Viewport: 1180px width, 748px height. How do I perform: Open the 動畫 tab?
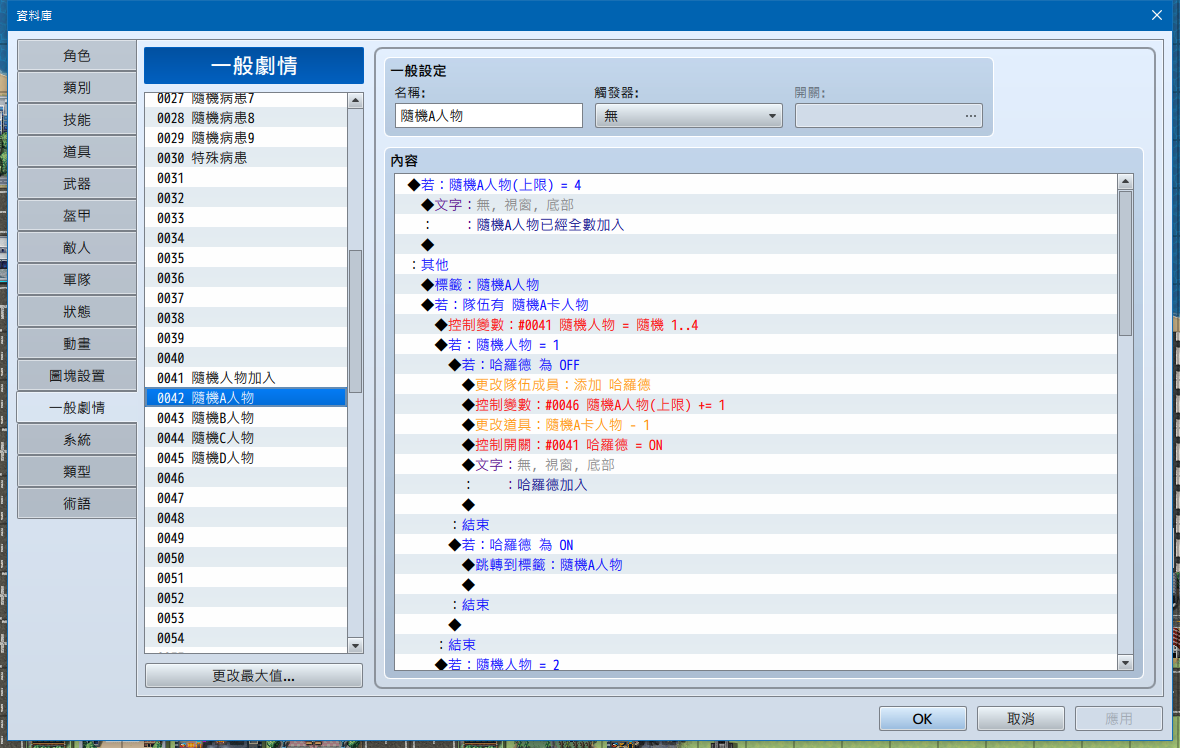click(x=77, y=344)
